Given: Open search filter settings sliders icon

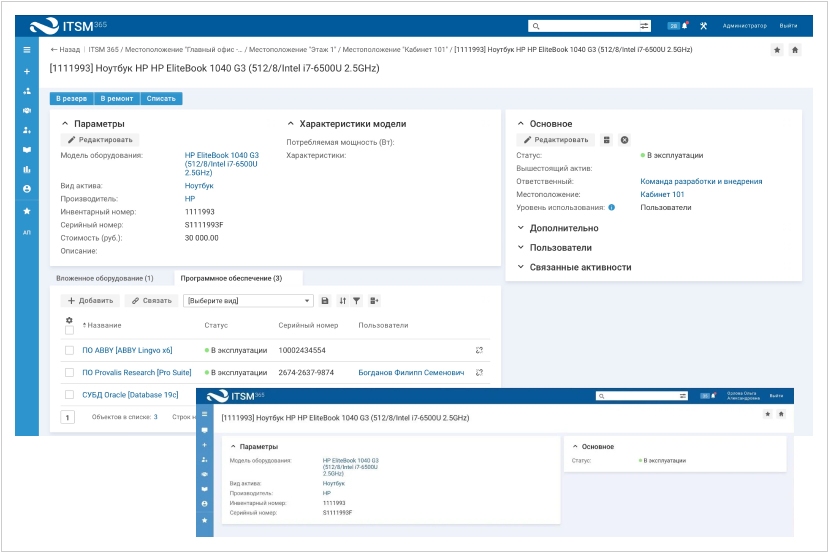Looking at the screenshot, I should point(644,26).
